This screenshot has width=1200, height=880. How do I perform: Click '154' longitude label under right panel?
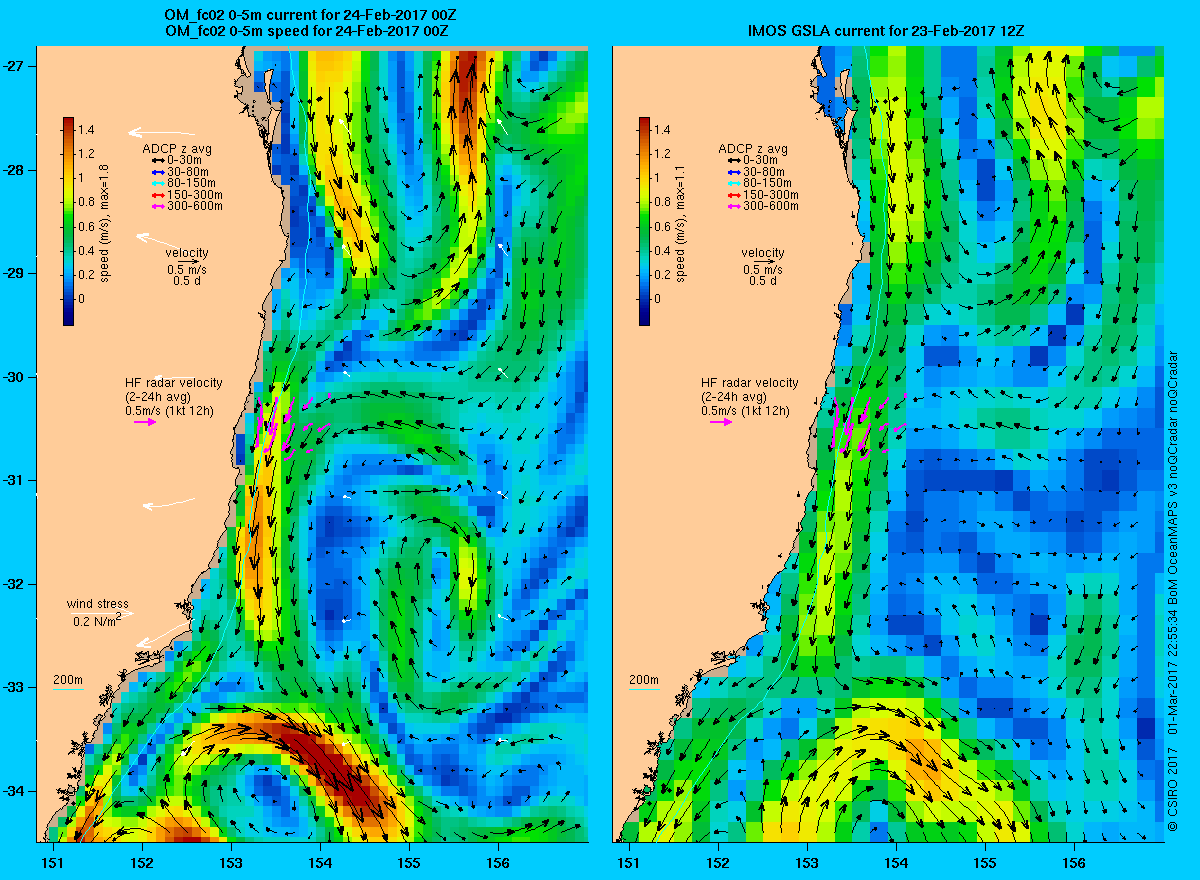[x=896, y=863]
